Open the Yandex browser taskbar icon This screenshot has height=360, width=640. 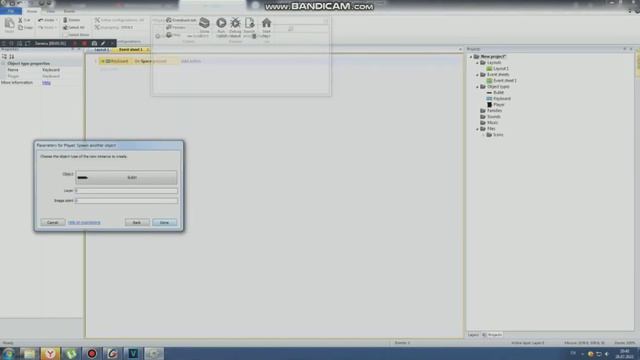50,353
